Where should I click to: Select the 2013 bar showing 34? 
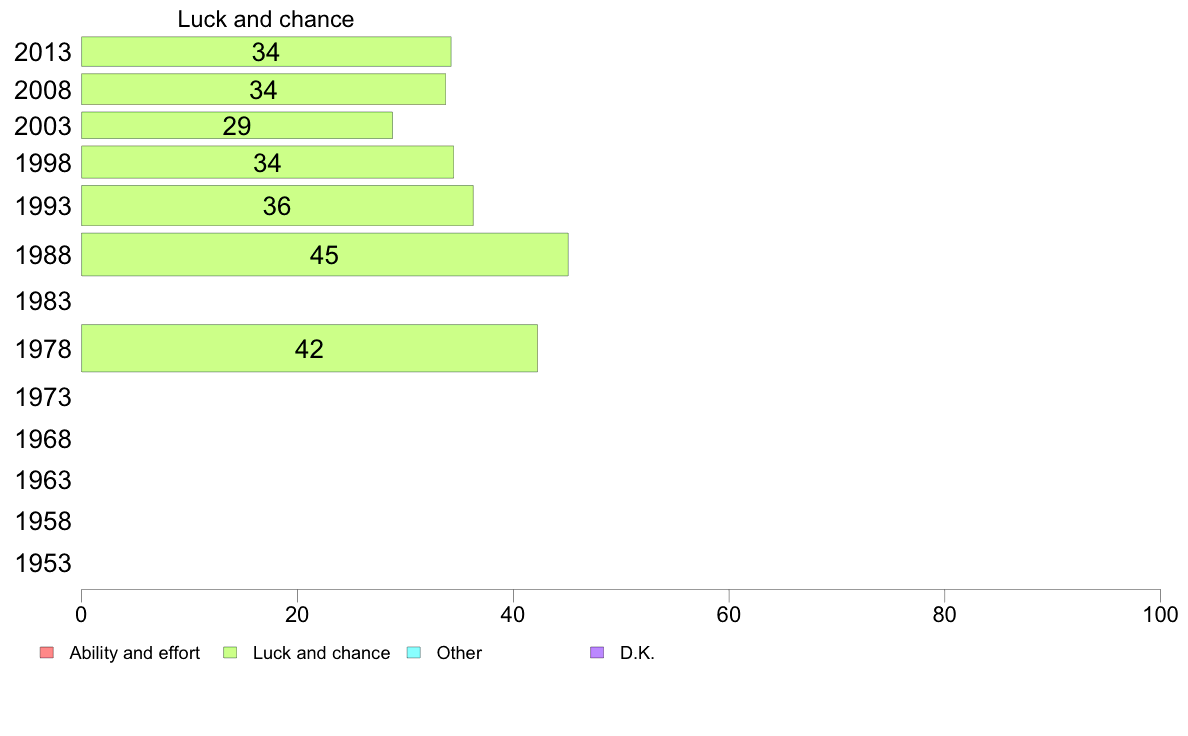(266, 52)
